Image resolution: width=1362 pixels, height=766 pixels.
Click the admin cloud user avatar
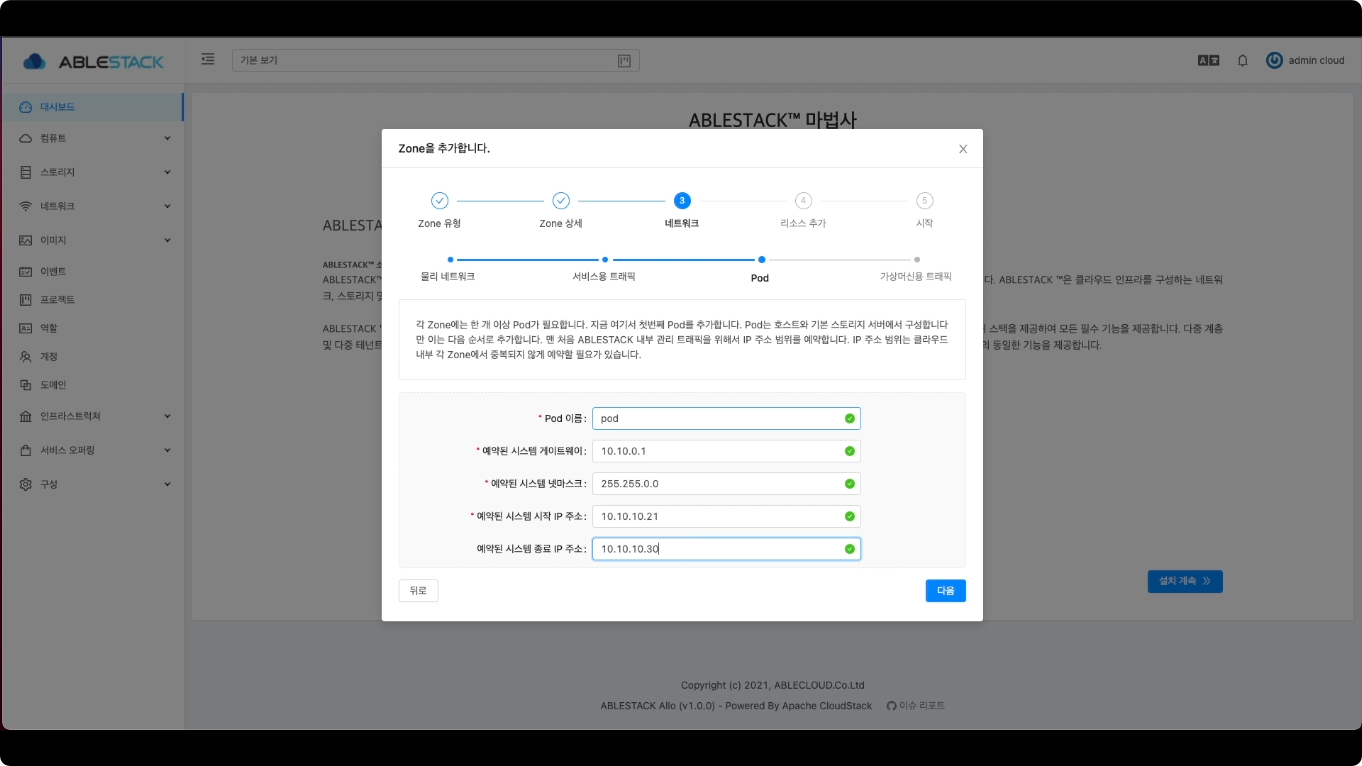tap(1274, 60)
